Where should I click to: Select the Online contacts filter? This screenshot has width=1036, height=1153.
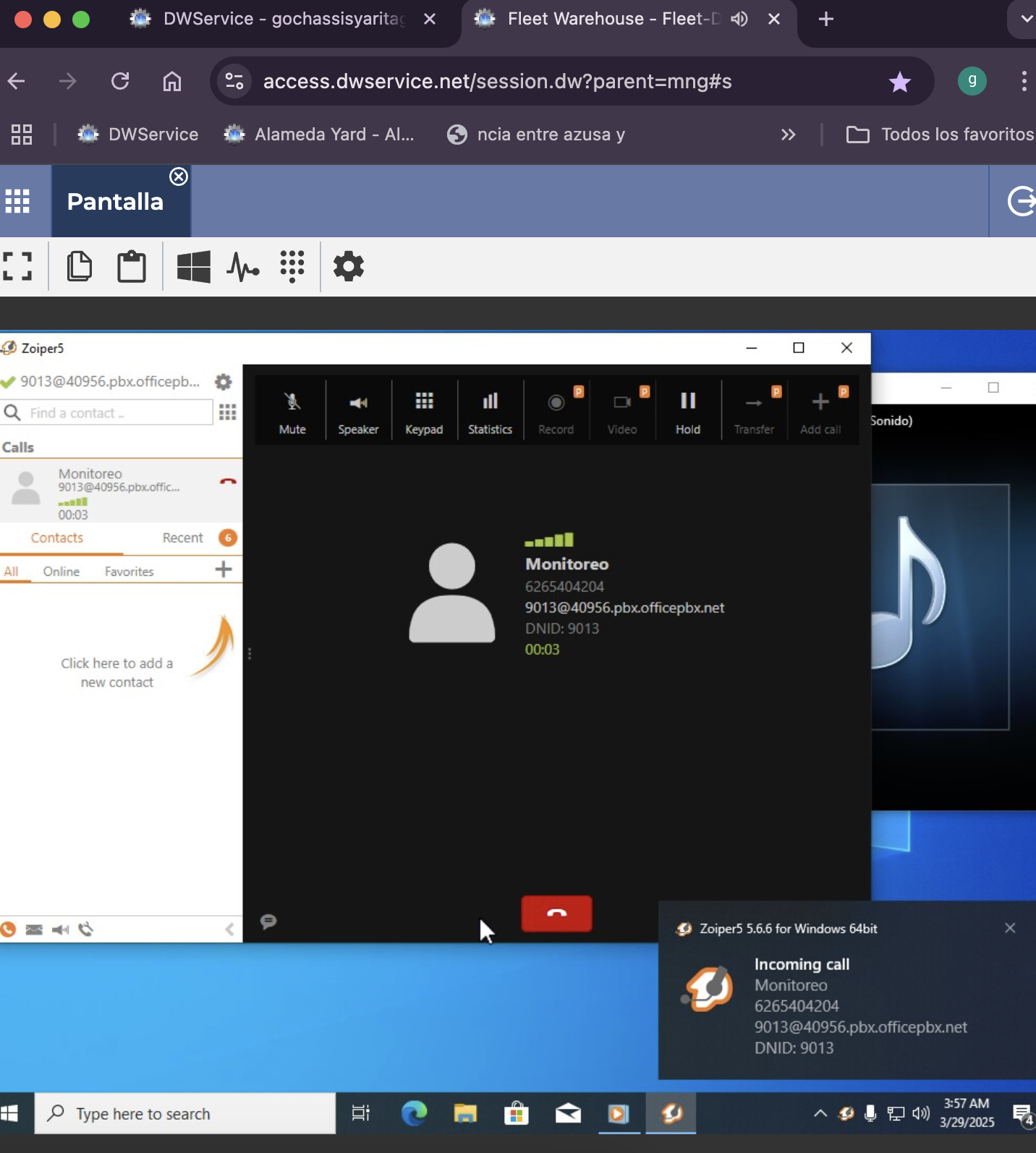(x=61, y=571)
